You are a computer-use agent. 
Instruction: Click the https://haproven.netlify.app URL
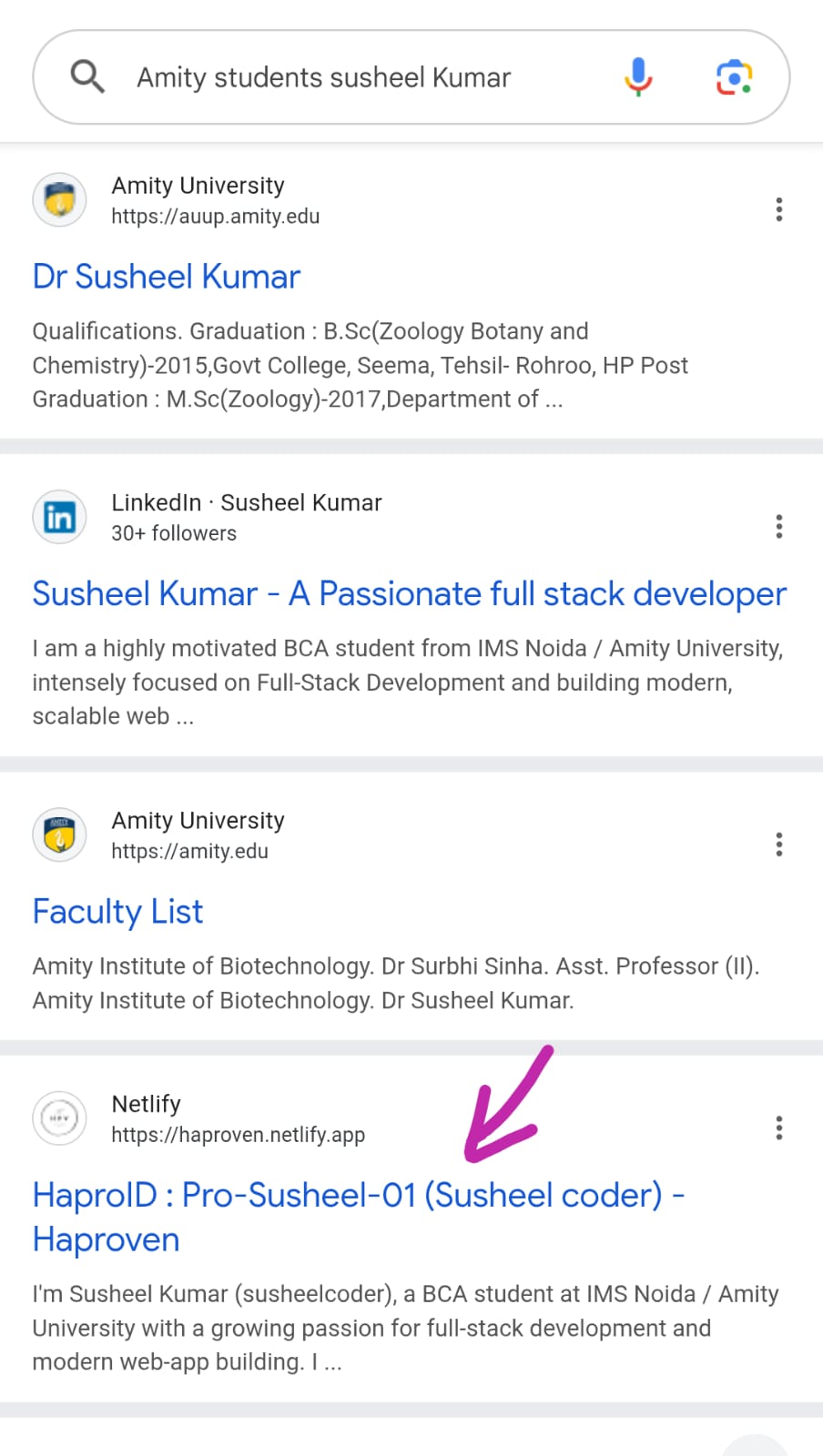[x=238, y=1135]
